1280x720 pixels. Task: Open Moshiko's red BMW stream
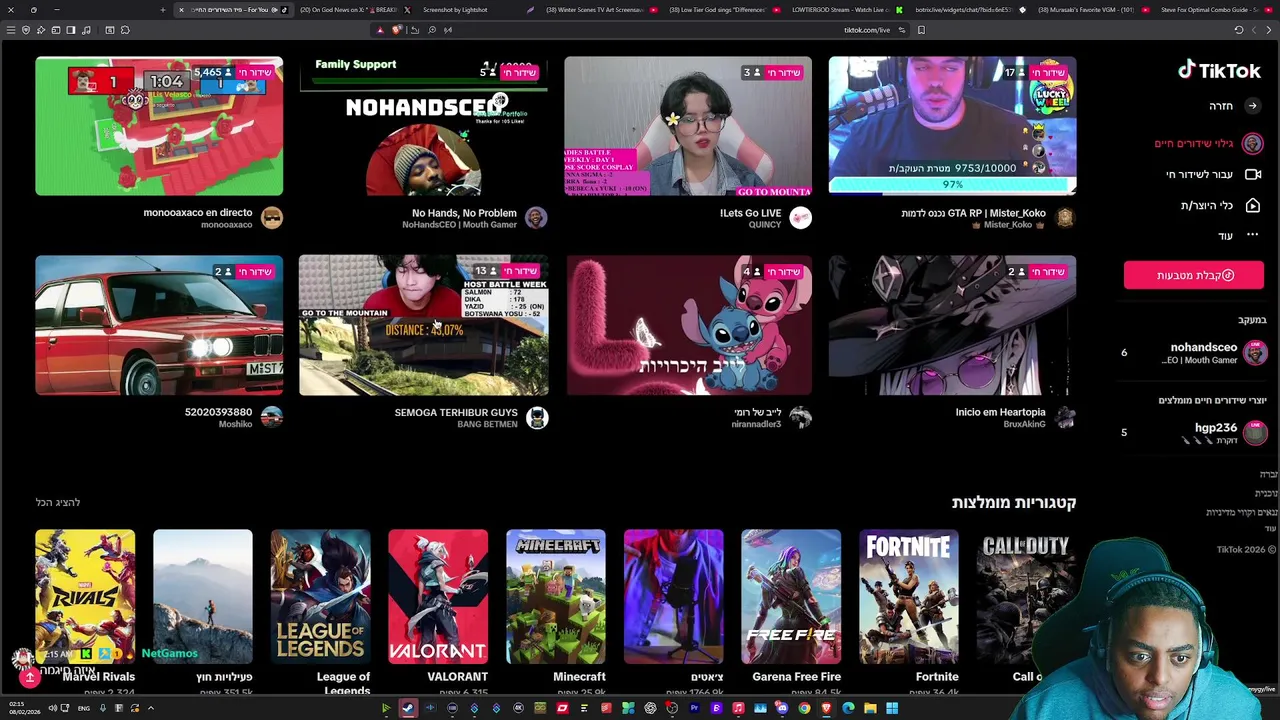pyautogui.click(x=159, y=326)
